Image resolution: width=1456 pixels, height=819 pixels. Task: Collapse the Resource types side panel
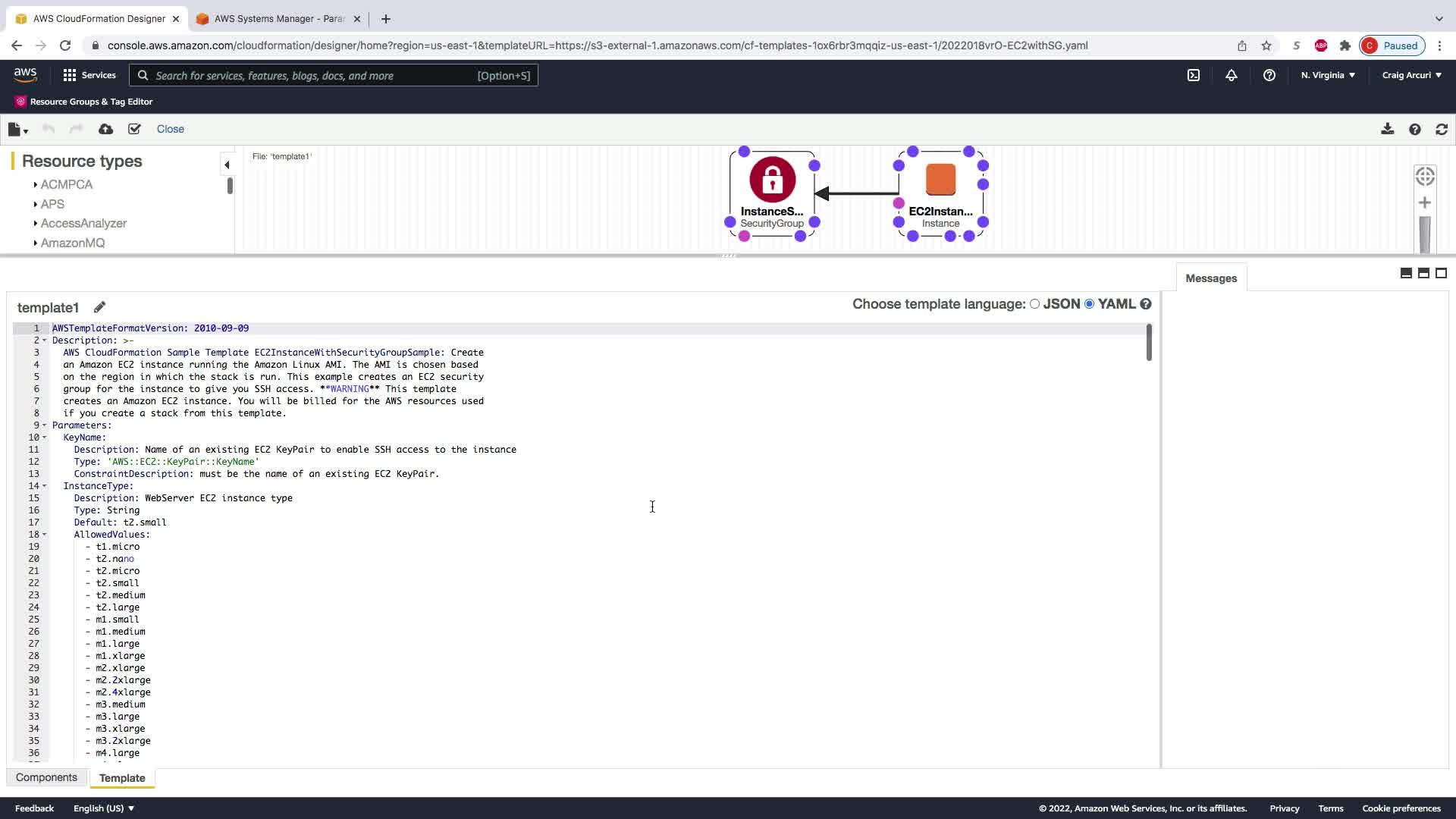[x=226, y=165]
